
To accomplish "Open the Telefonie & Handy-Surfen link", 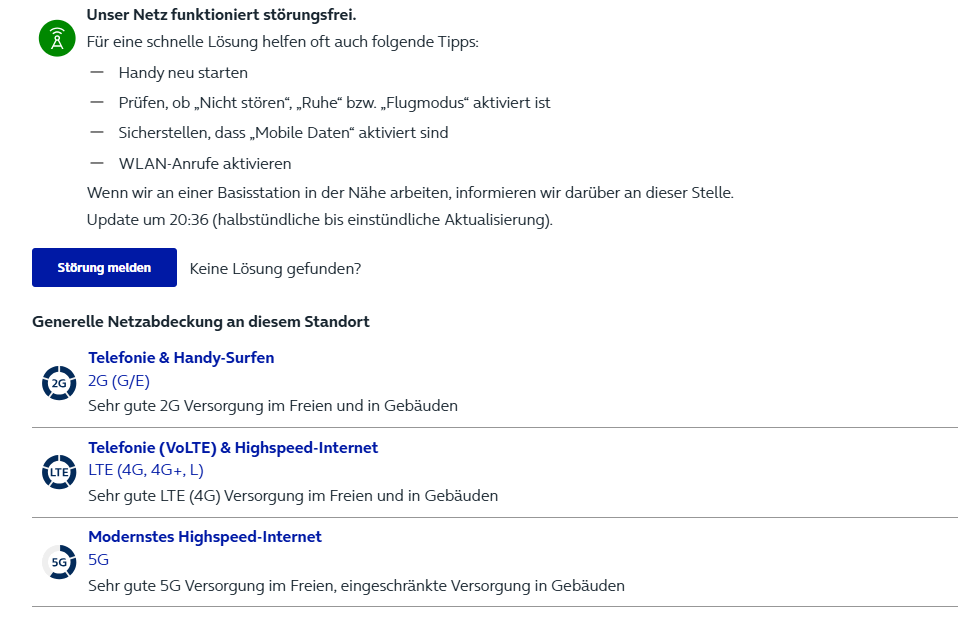I will (x=181, y=357).
